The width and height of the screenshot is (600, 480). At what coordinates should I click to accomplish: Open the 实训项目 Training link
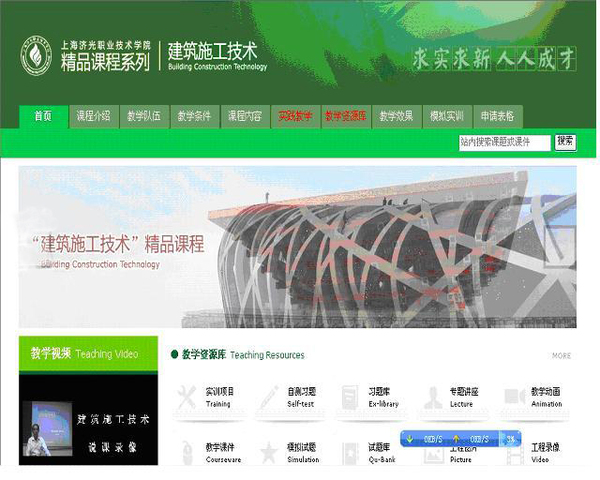pos(220,397)
